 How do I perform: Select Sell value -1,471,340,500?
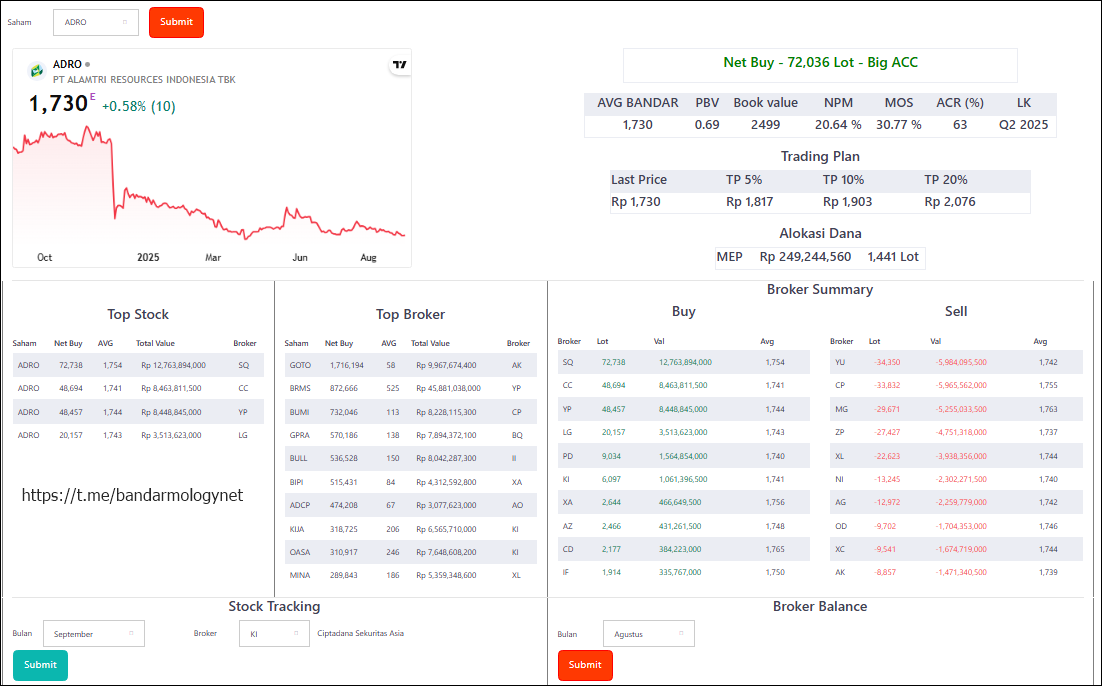tap(961, 572)
